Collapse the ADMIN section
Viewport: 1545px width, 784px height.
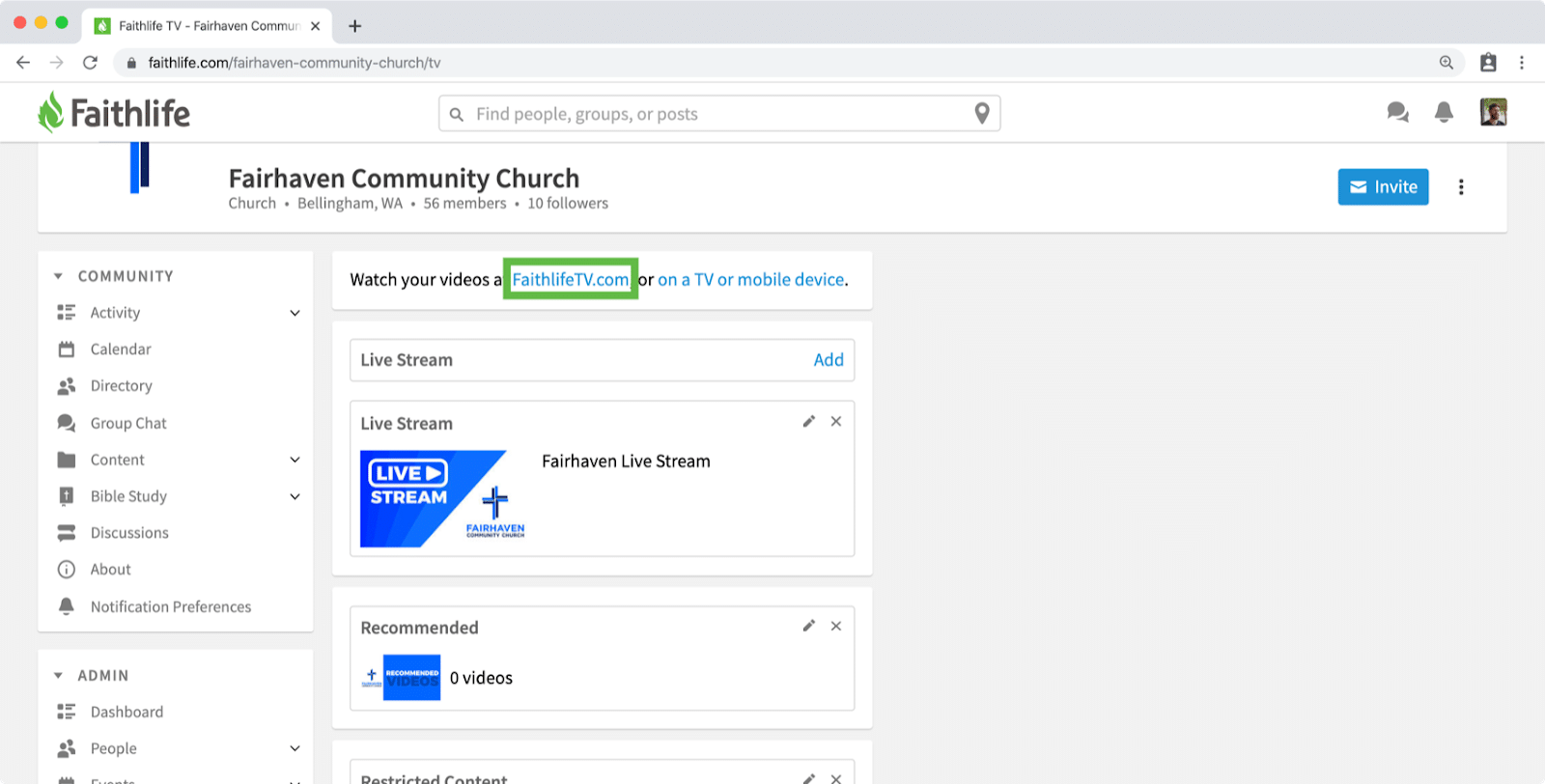tap(59, 676)
